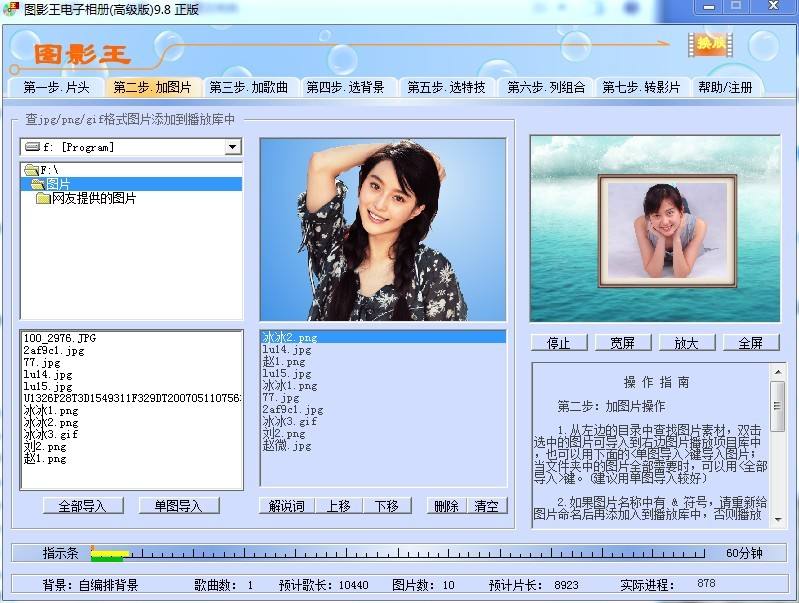Select 冰冰2.png in the playlist
Viewport: 799px width, 603px height.
pyautogui.click(x=383, y=337)
